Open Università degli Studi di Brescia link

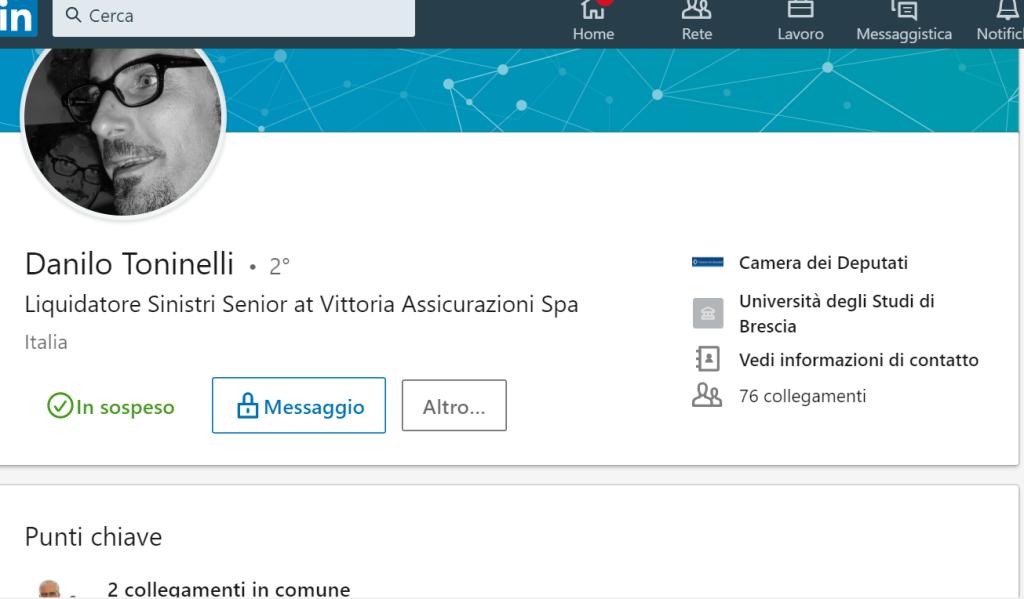pos(837,314)
